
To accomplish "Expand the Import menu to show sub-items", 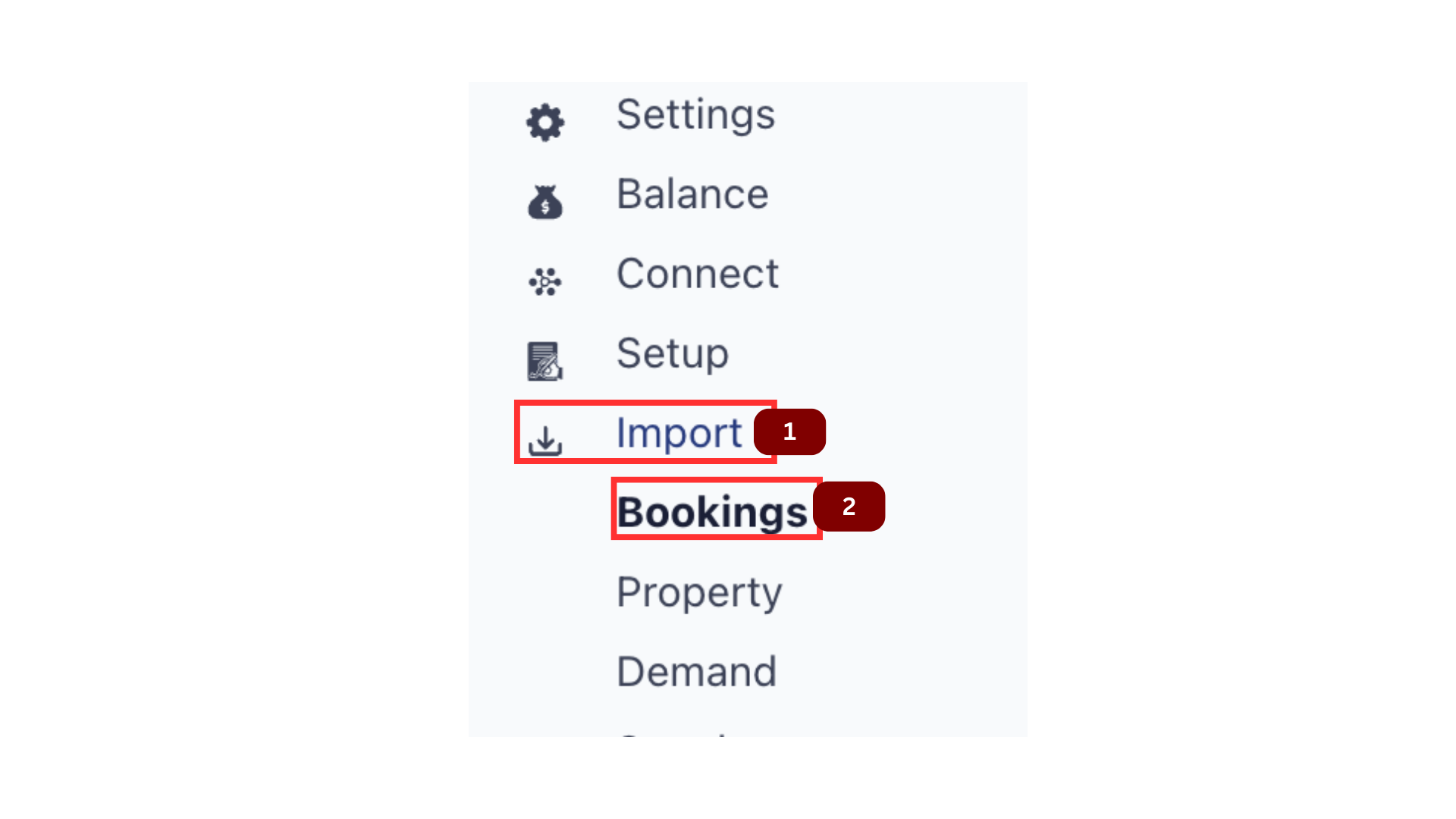I will pyautogui.click(x=679, y=432).
